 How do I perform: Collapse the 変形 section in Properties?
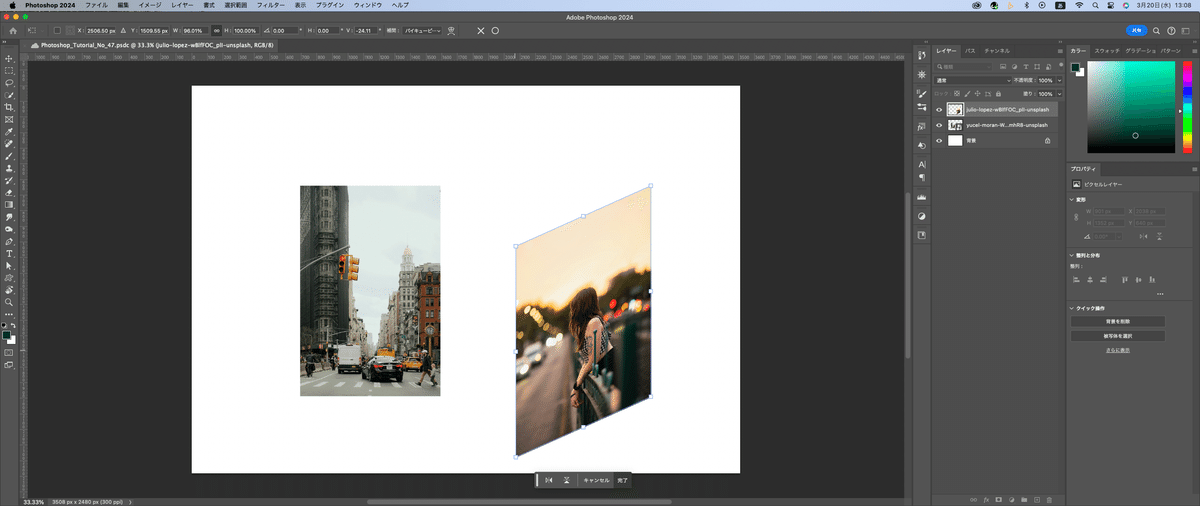pyautogui.click(x=1073, y=200)
